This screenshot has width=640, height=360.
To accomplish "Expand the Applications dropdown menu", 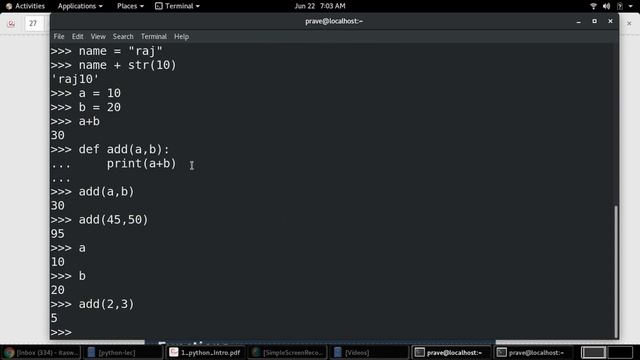I will [x=80, y=6].
